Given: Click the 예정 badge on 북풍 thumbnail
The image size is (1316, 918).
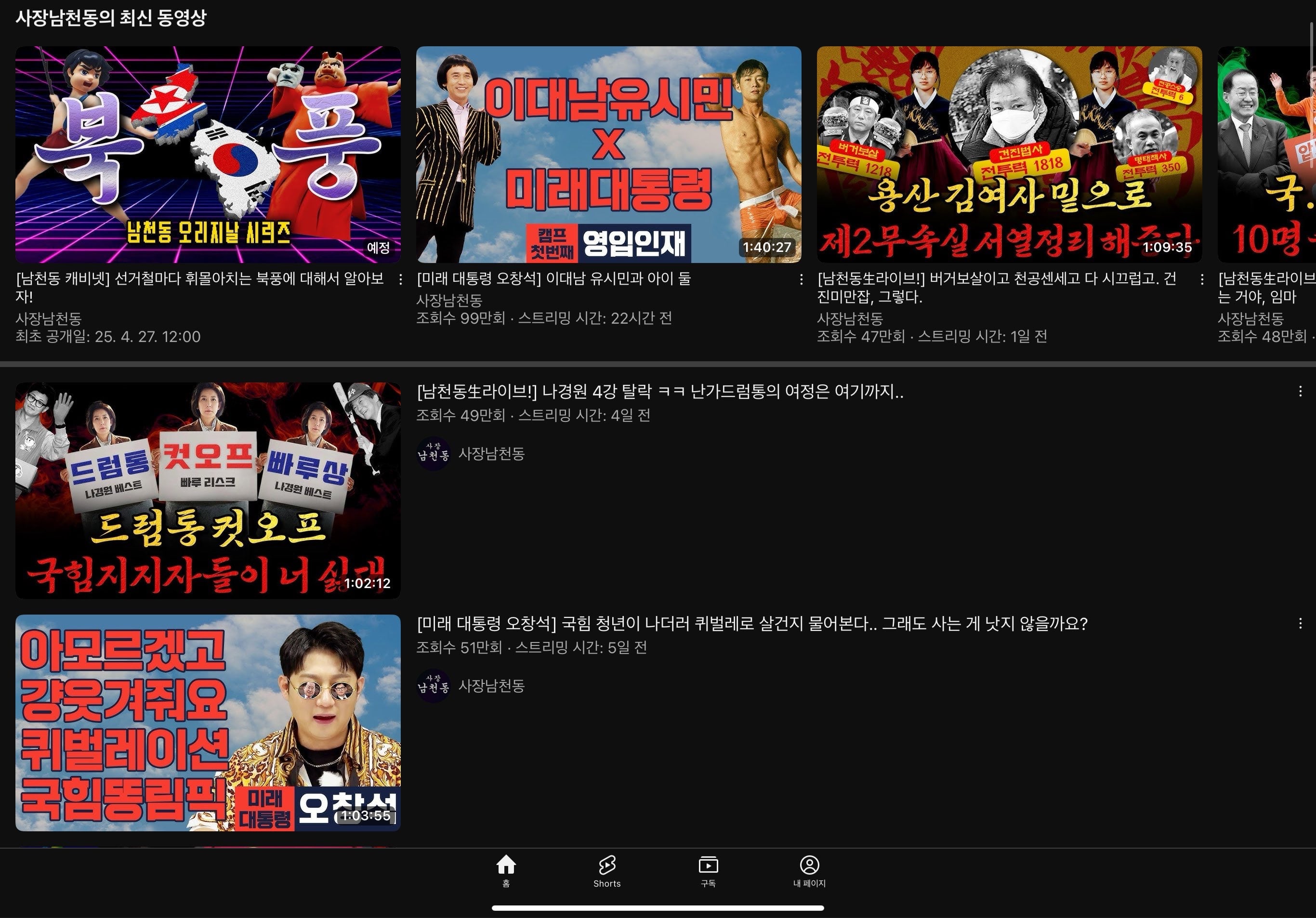Looking at the screenshot, I should [378, 248].
